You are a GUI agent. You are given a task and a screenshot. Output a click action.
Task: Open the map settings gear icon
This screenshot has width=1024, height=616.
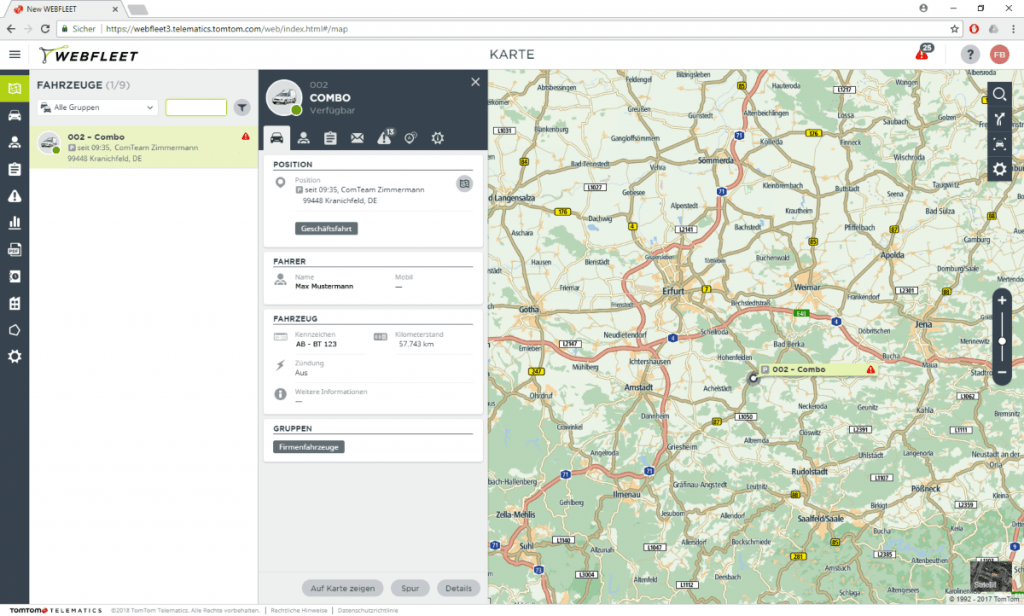[x=1000, y=169]
